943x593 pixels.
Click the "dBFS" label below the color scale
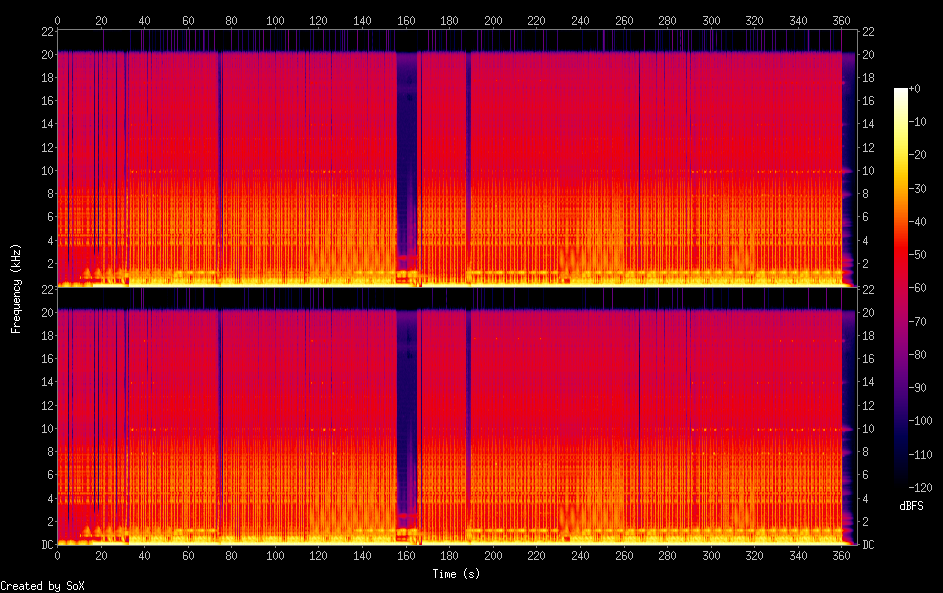(x=911, y=506)
